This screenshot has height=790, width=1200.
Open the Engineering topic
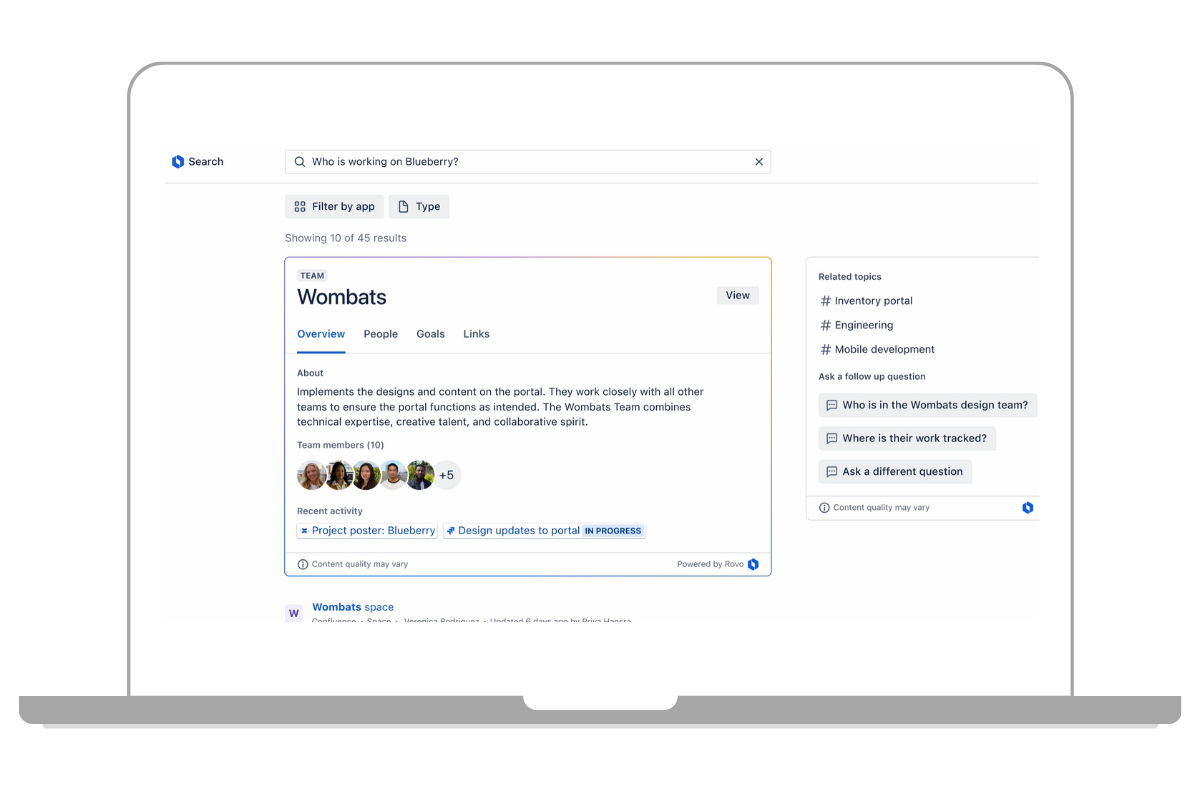(x=864, y=325)
